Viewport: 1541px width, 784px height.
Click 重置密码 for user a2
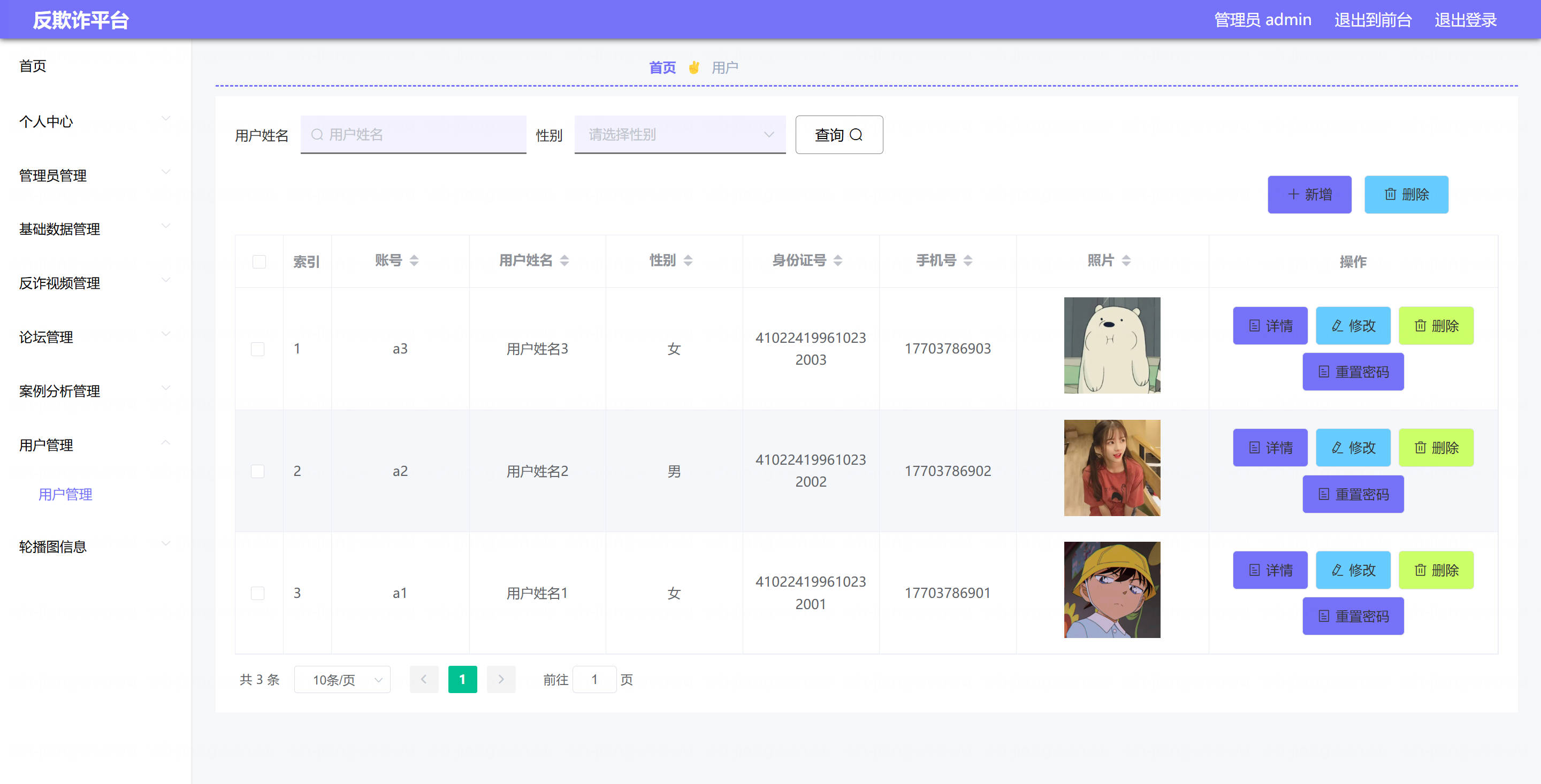coord(1353,494)
